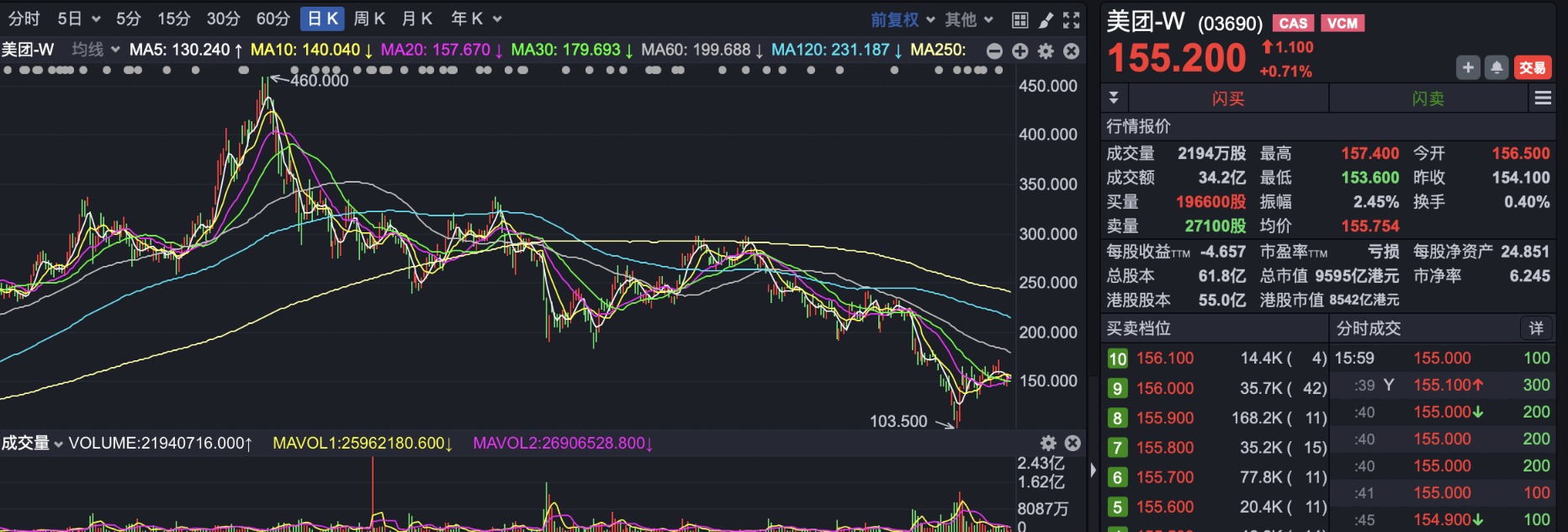Switch to the 月K chart tab
Image resolution: width=1568 pixels, height=532 pixels.
click(x=417, y=19)
